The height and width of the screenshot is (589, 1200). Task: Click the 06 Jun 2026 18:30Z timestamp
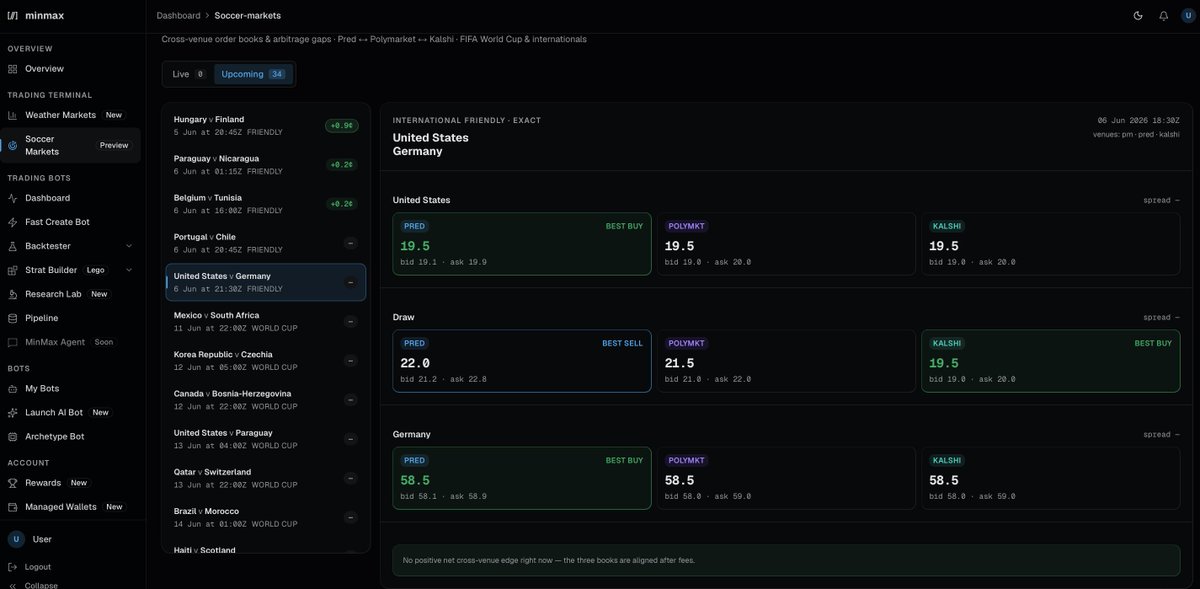[x=1138, y=120]
